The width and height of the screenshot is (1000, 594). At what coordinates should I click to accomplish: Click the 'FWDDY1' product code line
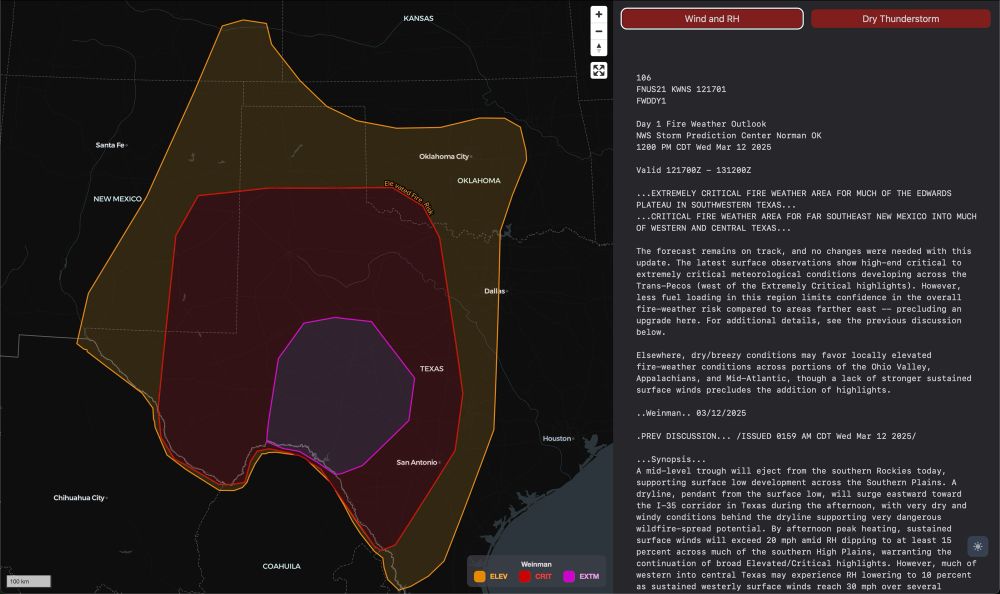click(651, 101)
